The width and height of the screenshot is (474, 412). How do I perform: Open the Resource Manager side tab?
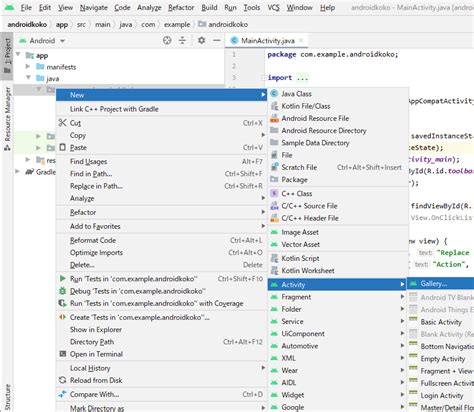pyautogui.click(x=7, y=118)
